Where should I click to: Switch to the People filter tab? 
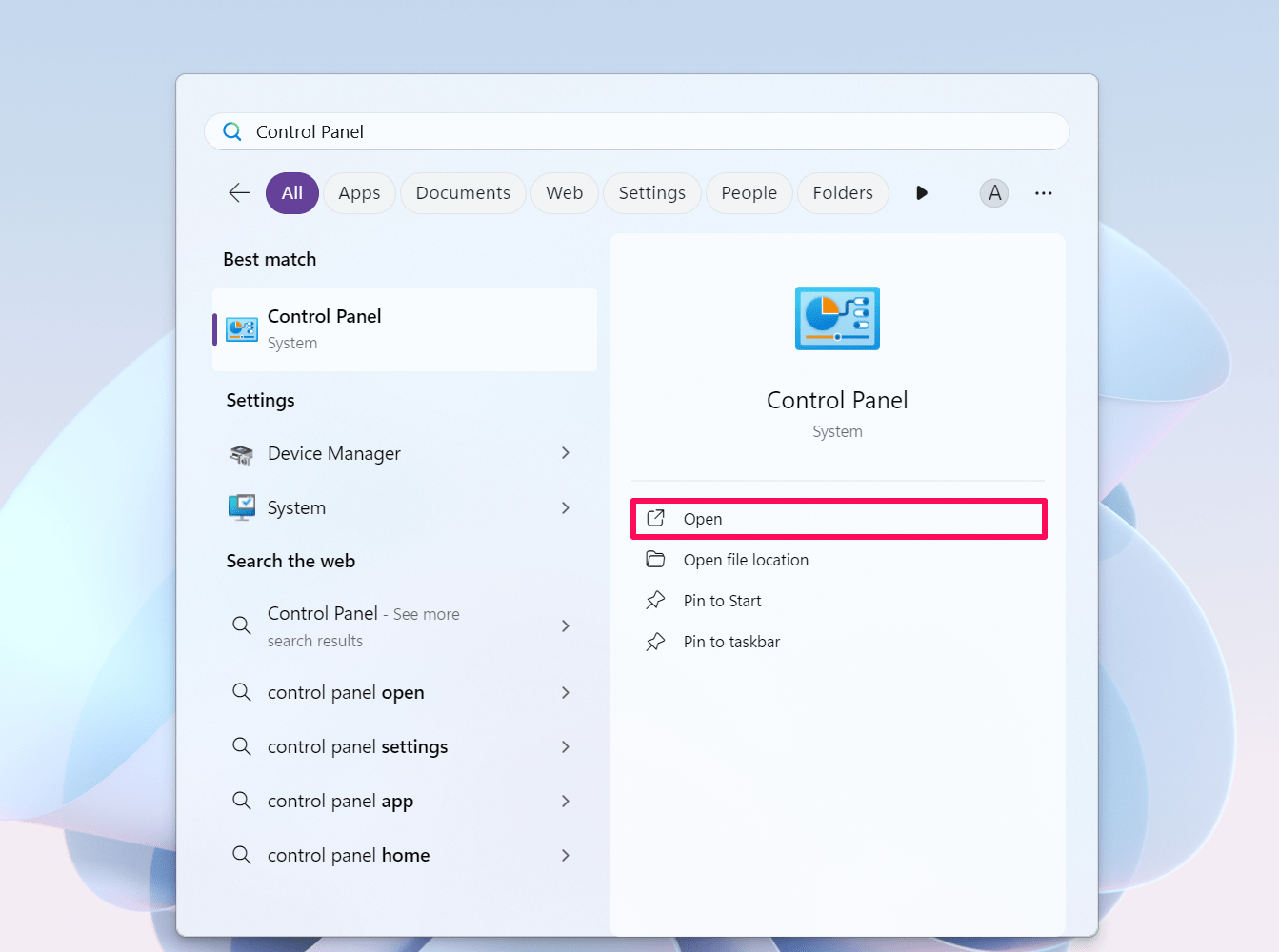[x=749, y=193]
